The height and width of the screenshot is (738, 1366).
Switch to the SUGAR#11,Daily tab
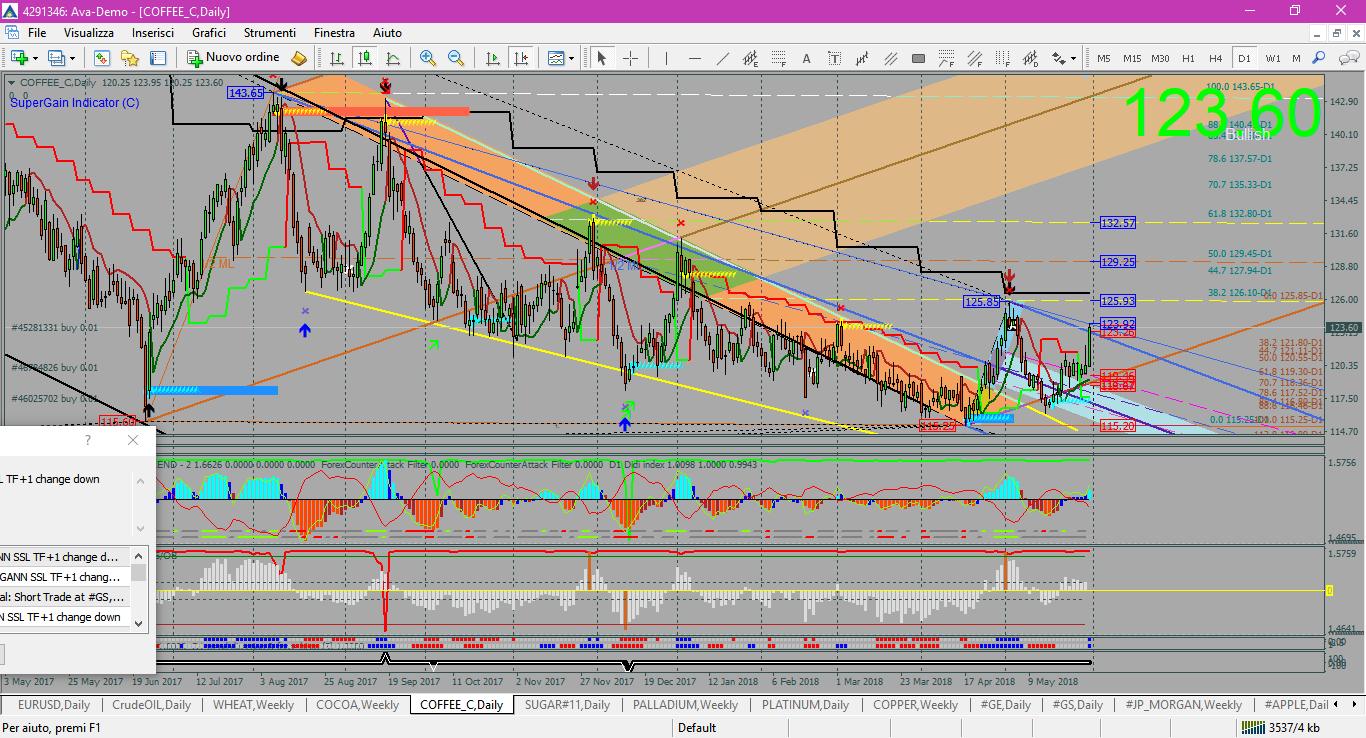(567, 705)
